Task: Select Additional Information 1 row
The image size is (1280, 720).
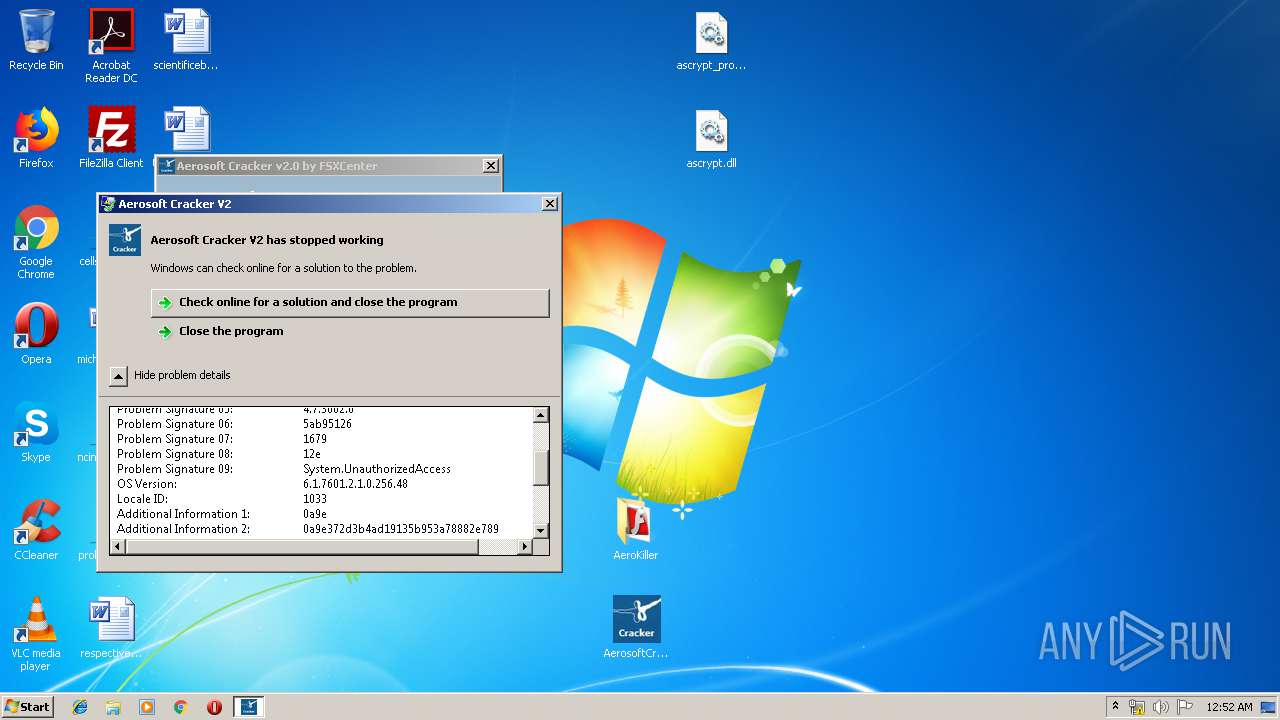Action: (321, 514)
